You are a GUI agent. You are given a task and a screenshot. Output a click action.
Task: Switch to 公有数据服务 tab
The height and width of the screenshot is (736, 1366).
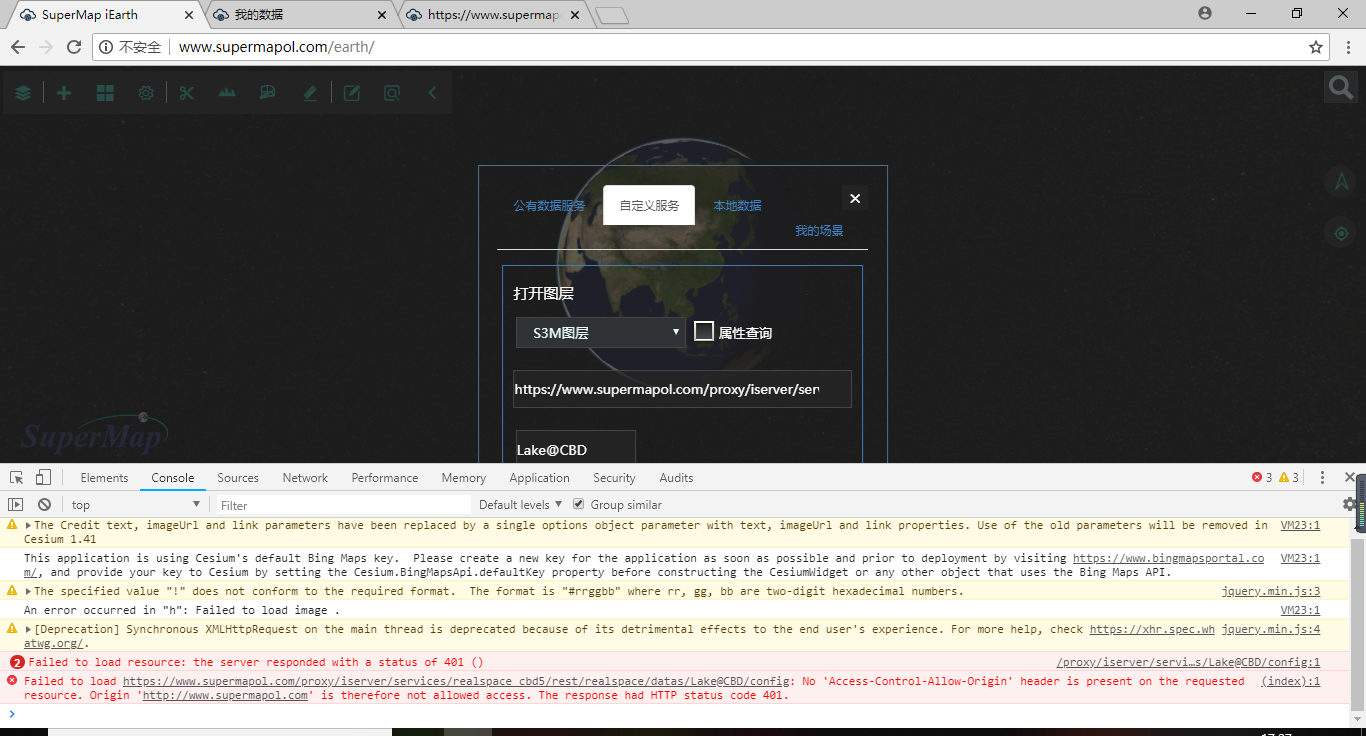point(549,206)
